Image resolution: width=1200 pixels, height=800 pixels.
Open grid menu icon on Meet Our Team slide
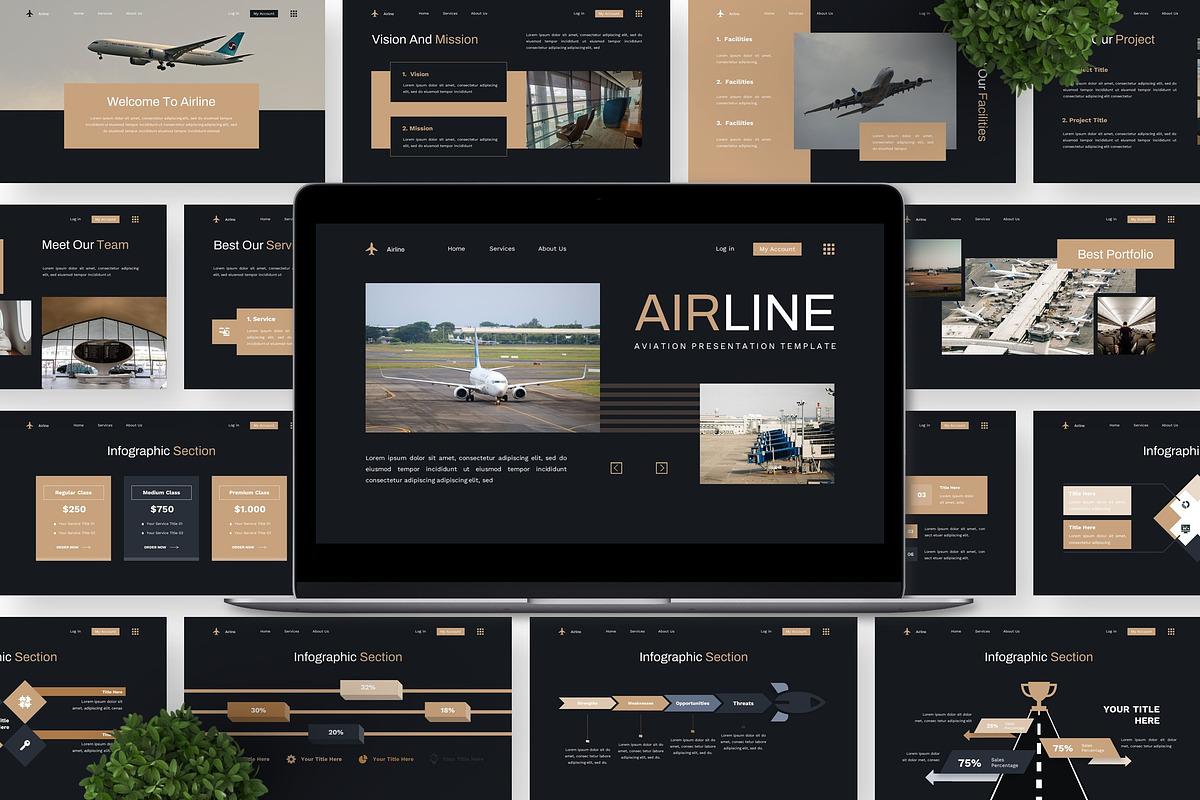[x=135, y=219]
